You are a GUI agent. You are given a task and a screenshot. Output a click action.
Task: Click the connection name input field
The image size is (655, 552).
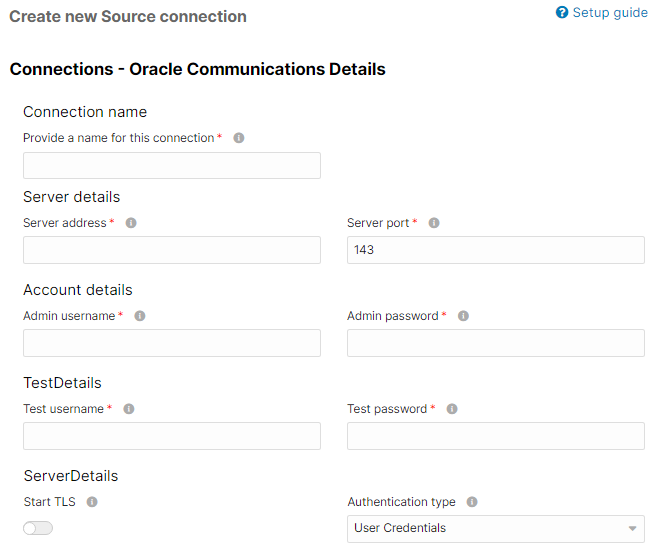coord(172,165)
